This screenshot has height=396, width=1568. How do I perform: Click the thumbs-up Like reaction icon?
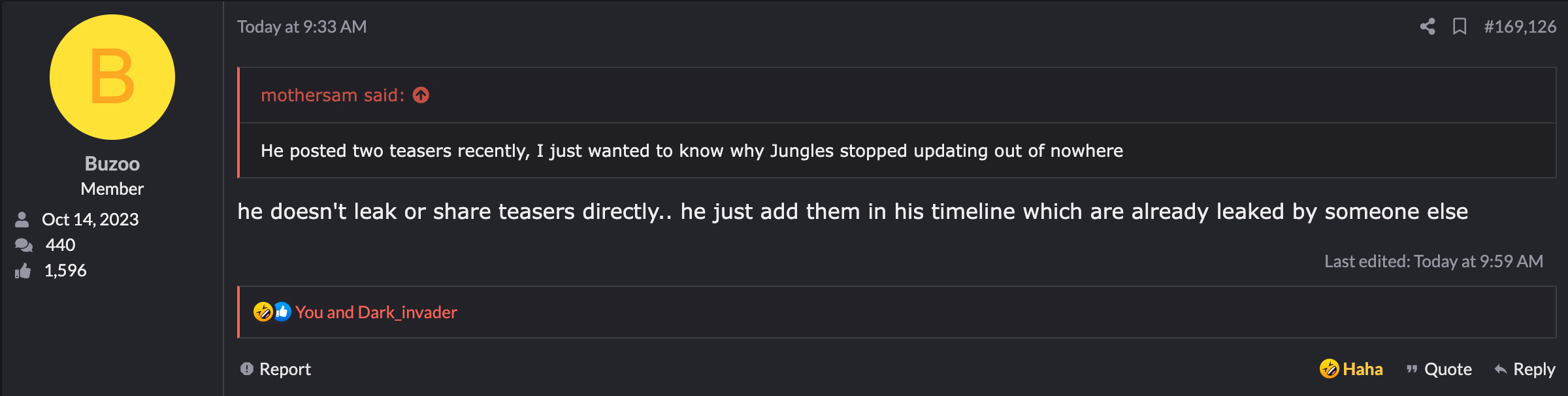pos(282,312)
